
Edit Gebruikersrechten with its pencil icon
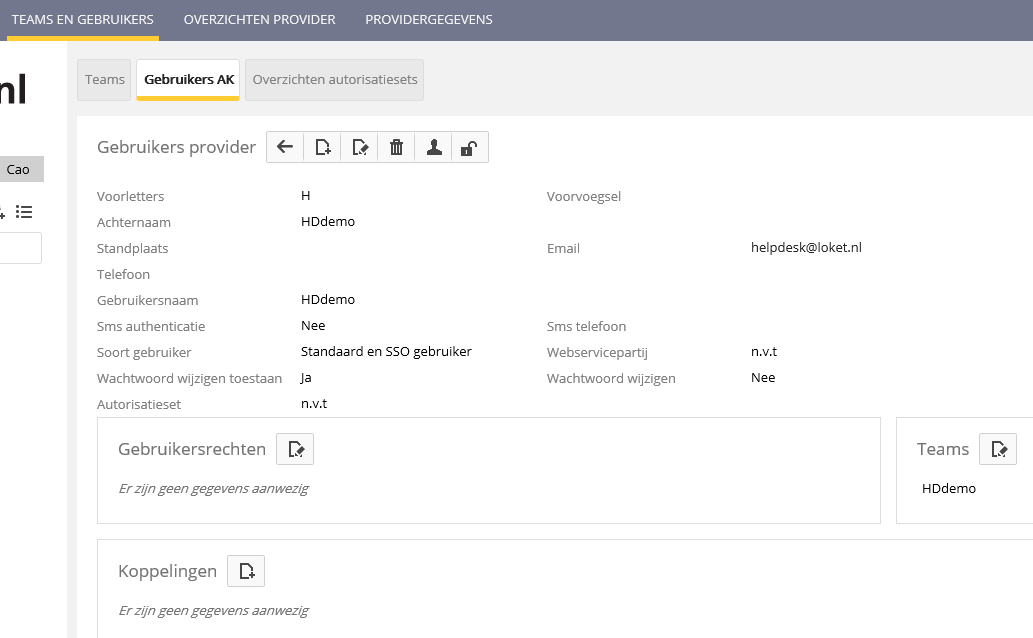pos(295,449)
